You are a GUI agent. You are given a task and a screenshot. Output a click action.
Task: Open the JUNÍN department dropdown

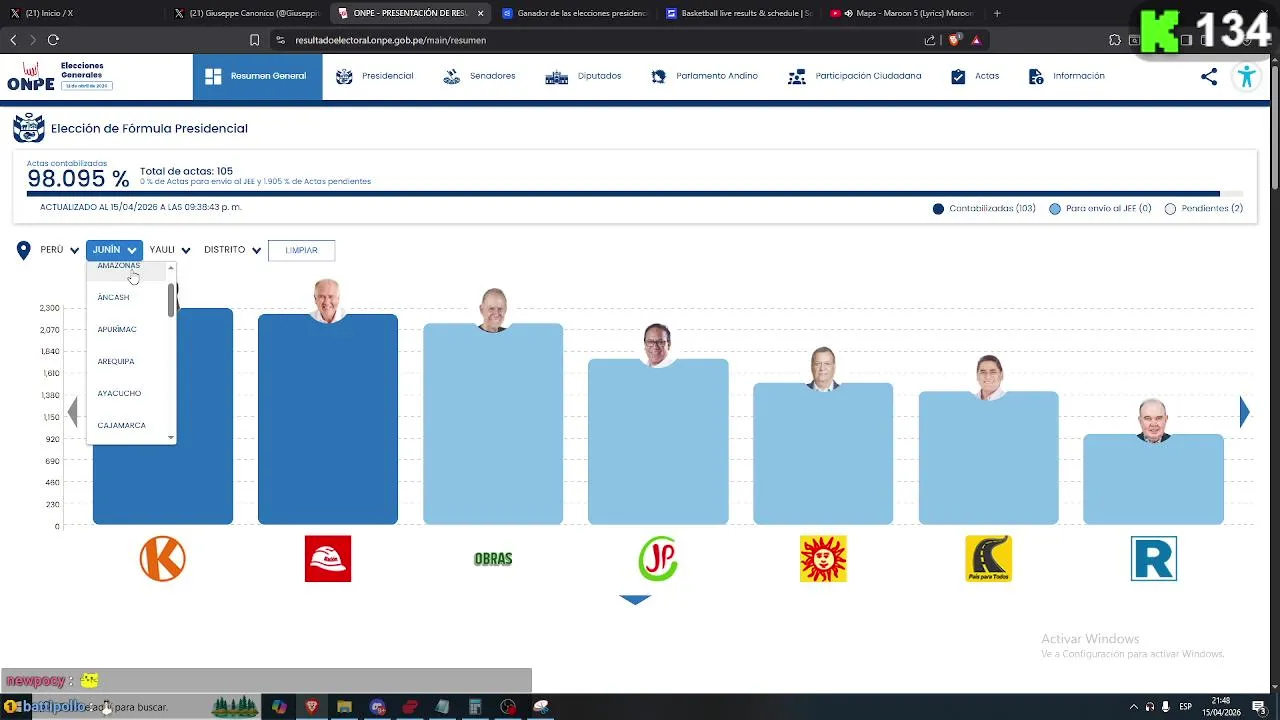pos(114,250)
